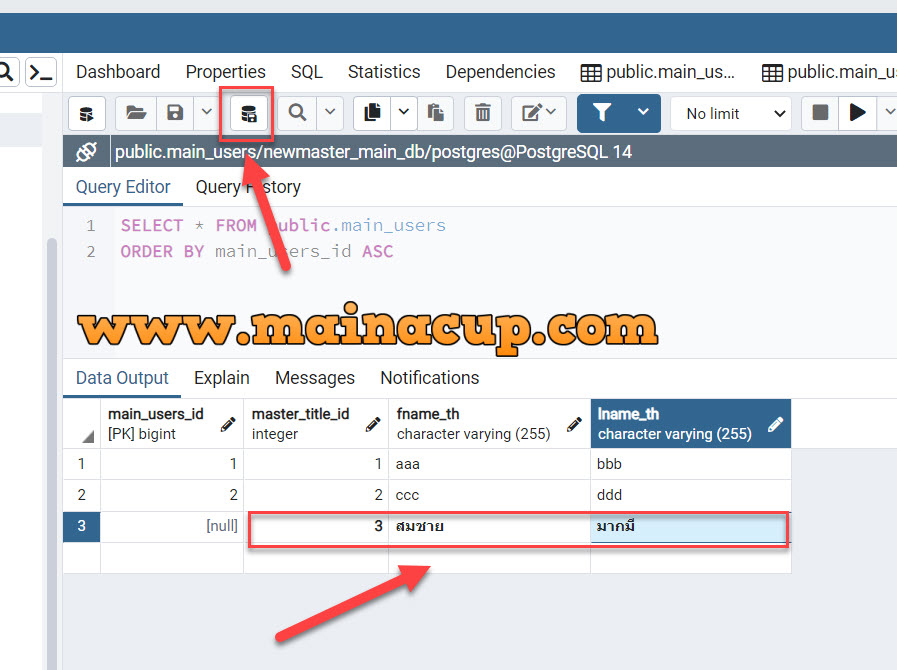Click the Delete row trash icon
897x670 pixels.
point(482,113)
